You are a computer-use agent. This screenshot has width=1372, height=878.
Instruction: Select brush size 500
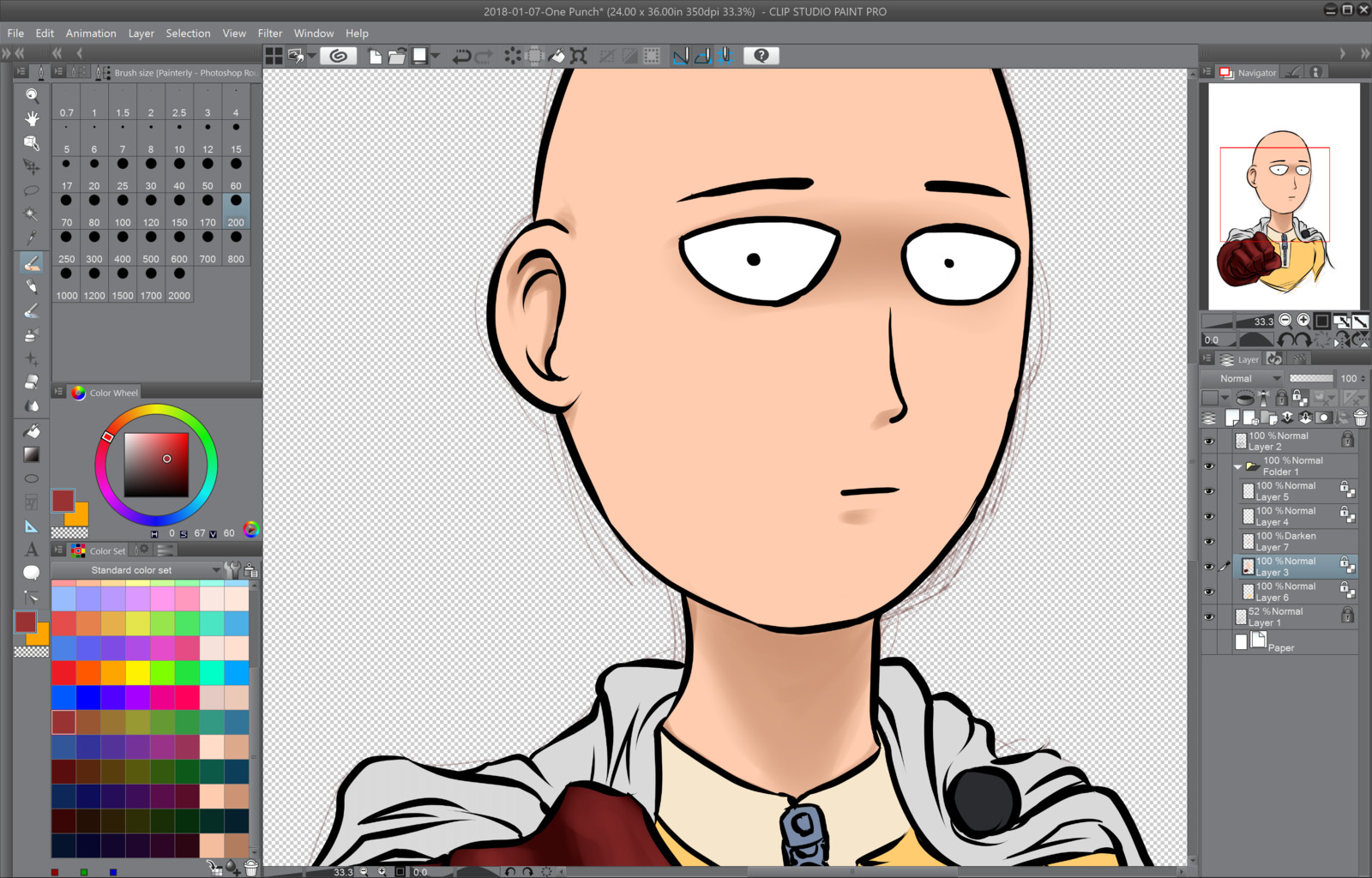(x=151, y=250)
